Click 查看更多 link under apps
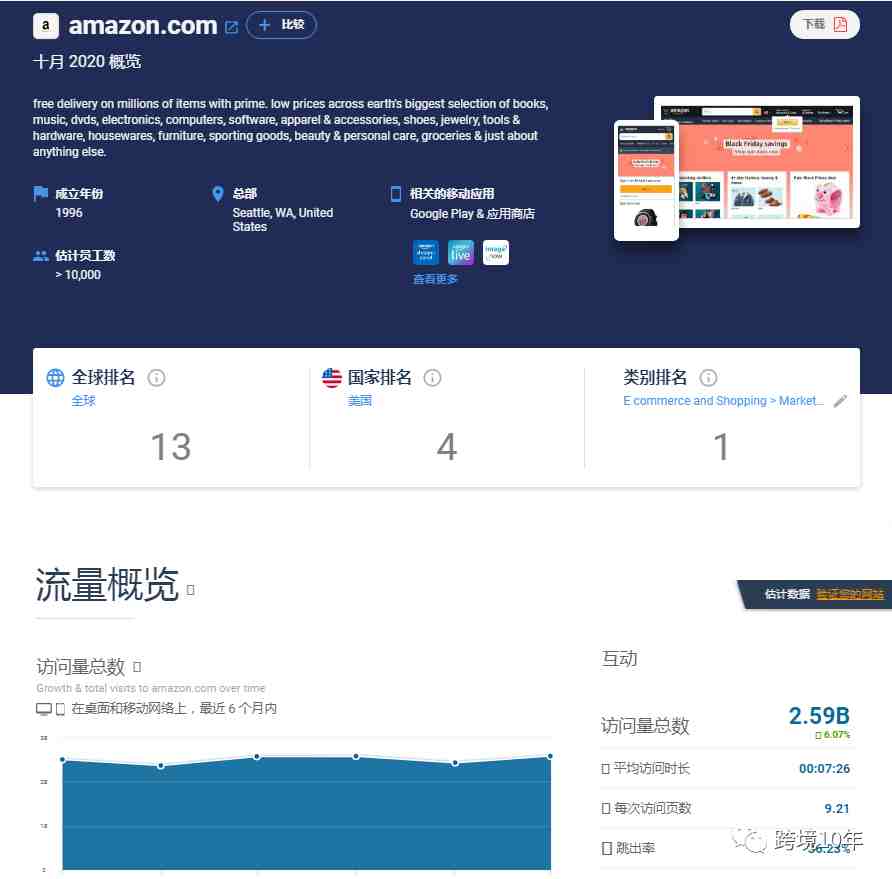This screenshot has height=879, width=892. tap(435, 279)
